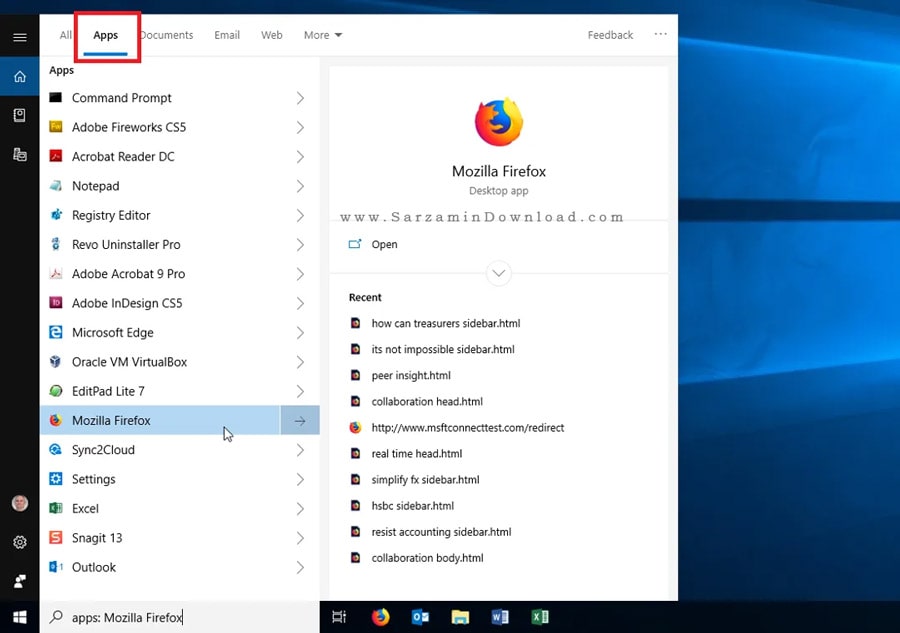Screen dimensions: 900x633
Task: Click the devices icon below the Notebook icon
Action: tap(20, 154)
